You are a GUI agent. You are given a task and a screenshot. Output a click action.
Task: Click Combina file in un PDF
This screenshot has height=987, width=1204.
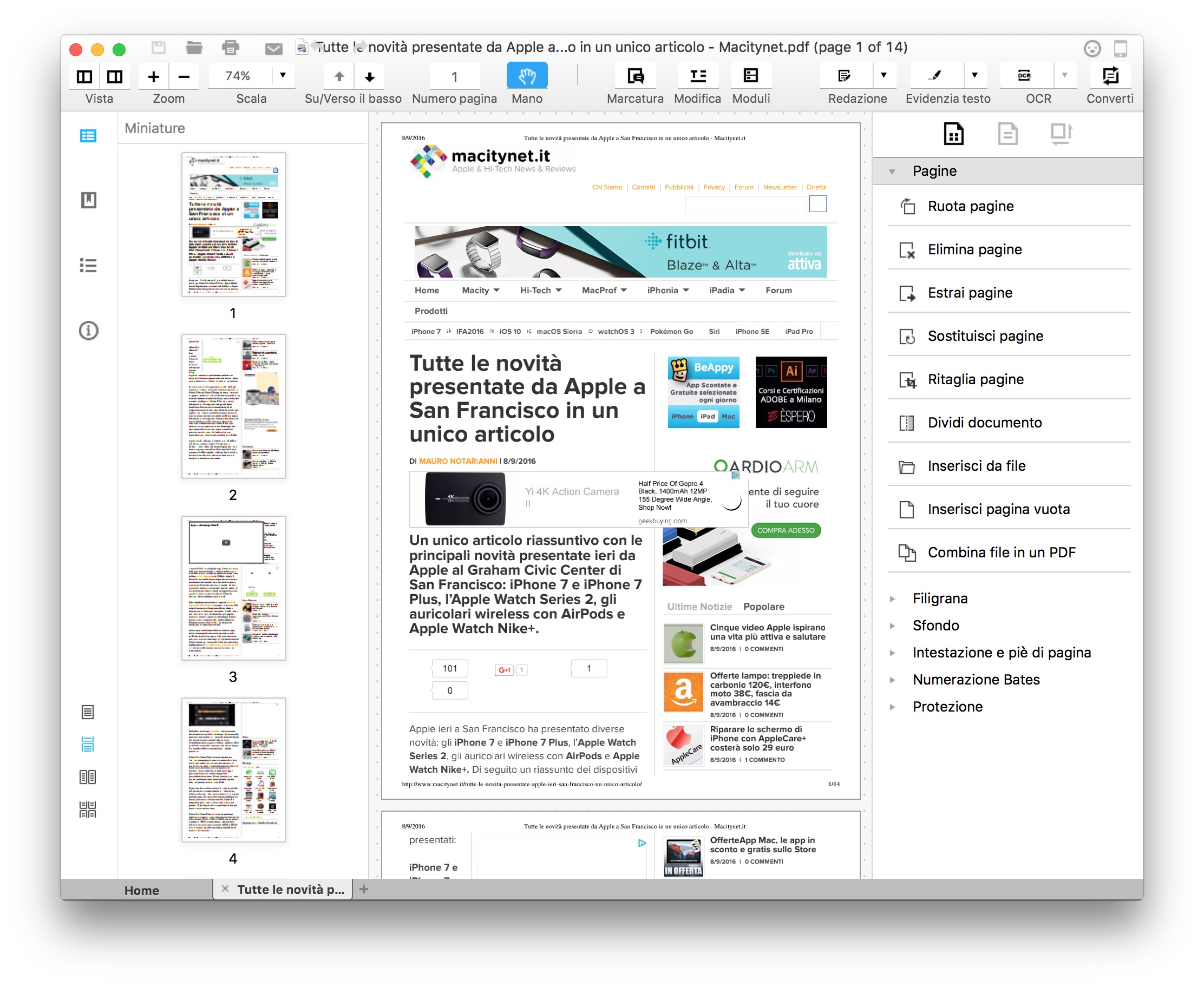pos(1001,552)
